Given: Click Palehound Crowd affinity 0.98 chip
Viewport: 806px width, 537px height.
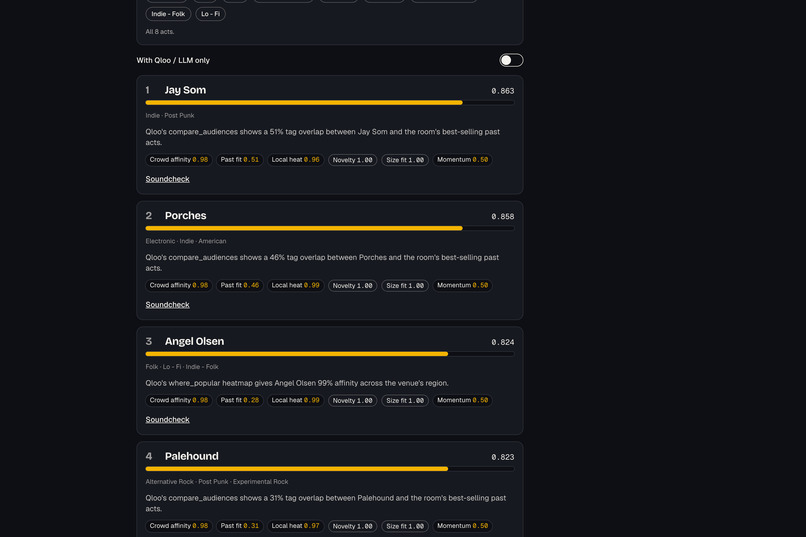Looking at the screenshot, I should point(178,526).
